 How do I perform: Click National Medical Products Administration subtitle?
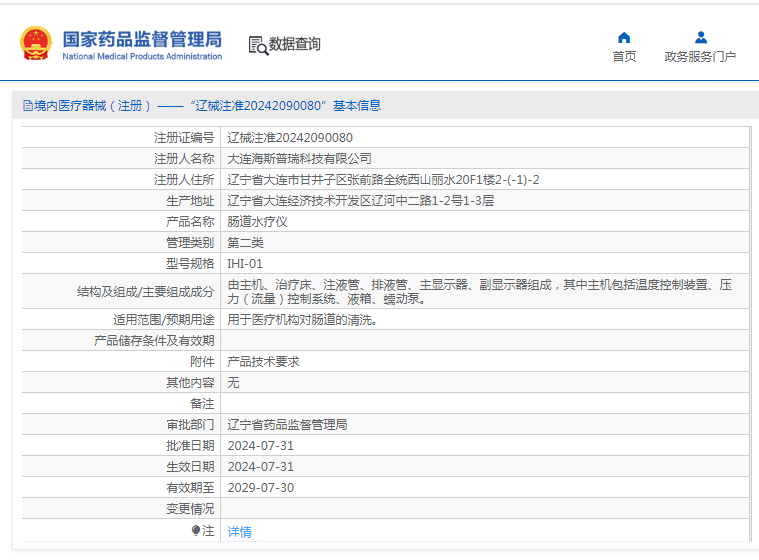[x=142, y=57]
